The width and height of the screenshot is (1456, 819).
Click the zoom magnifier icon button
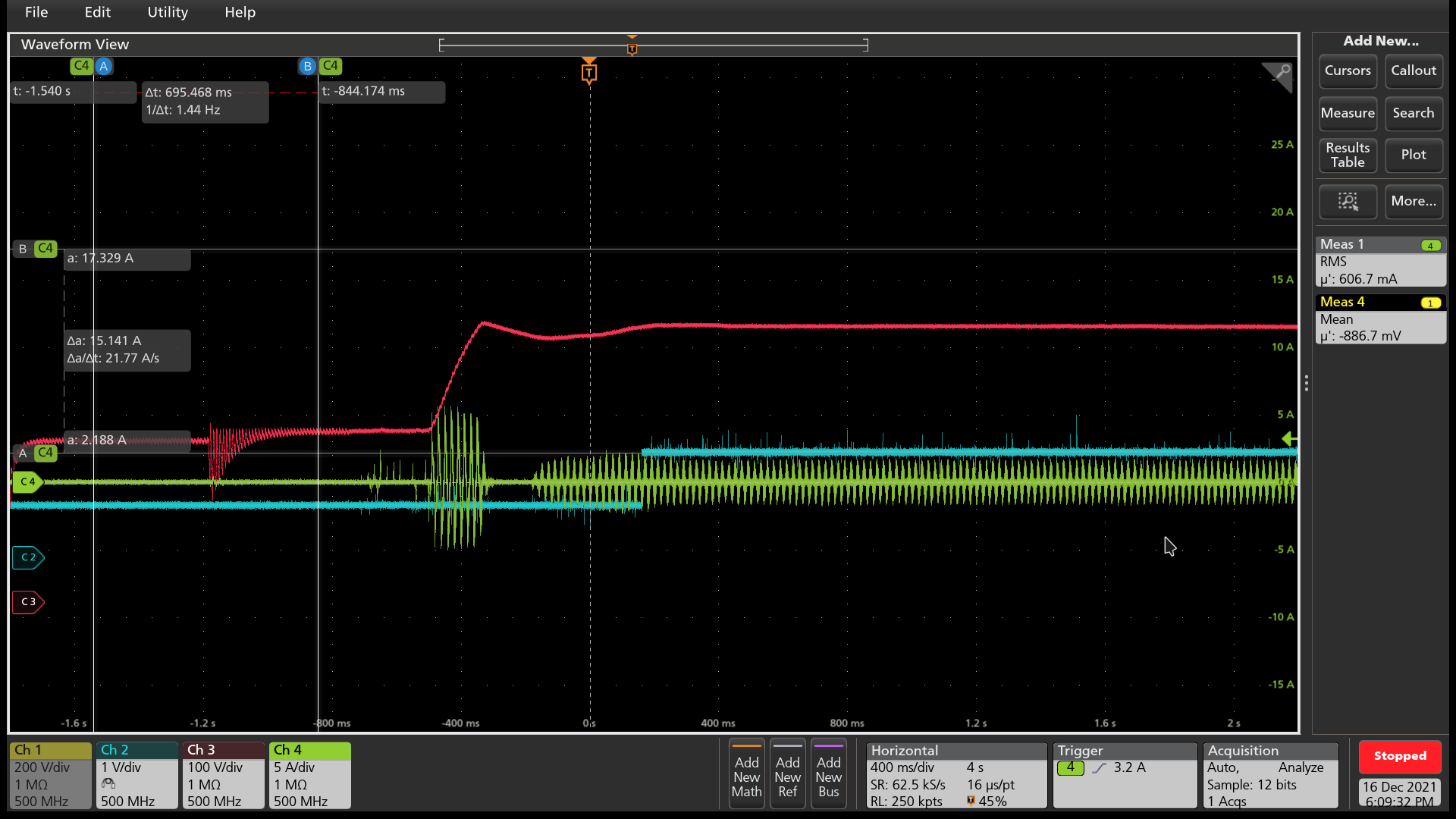(1348, 201)
